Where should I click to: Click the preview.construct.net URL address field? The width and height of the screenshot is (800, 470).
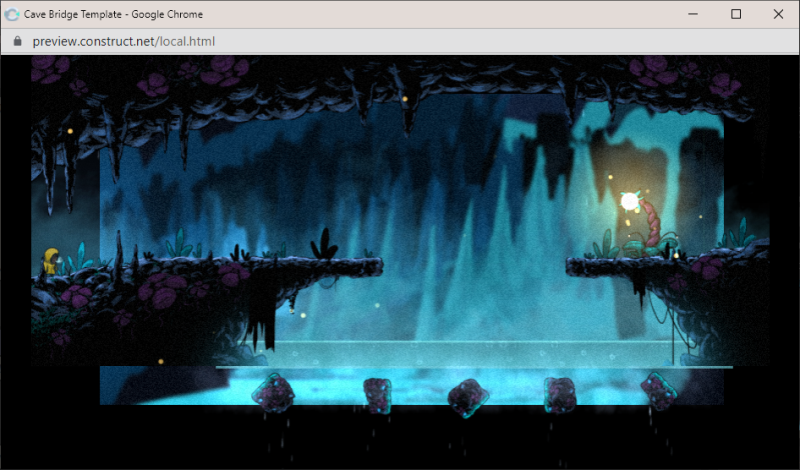tap(123, 41)
